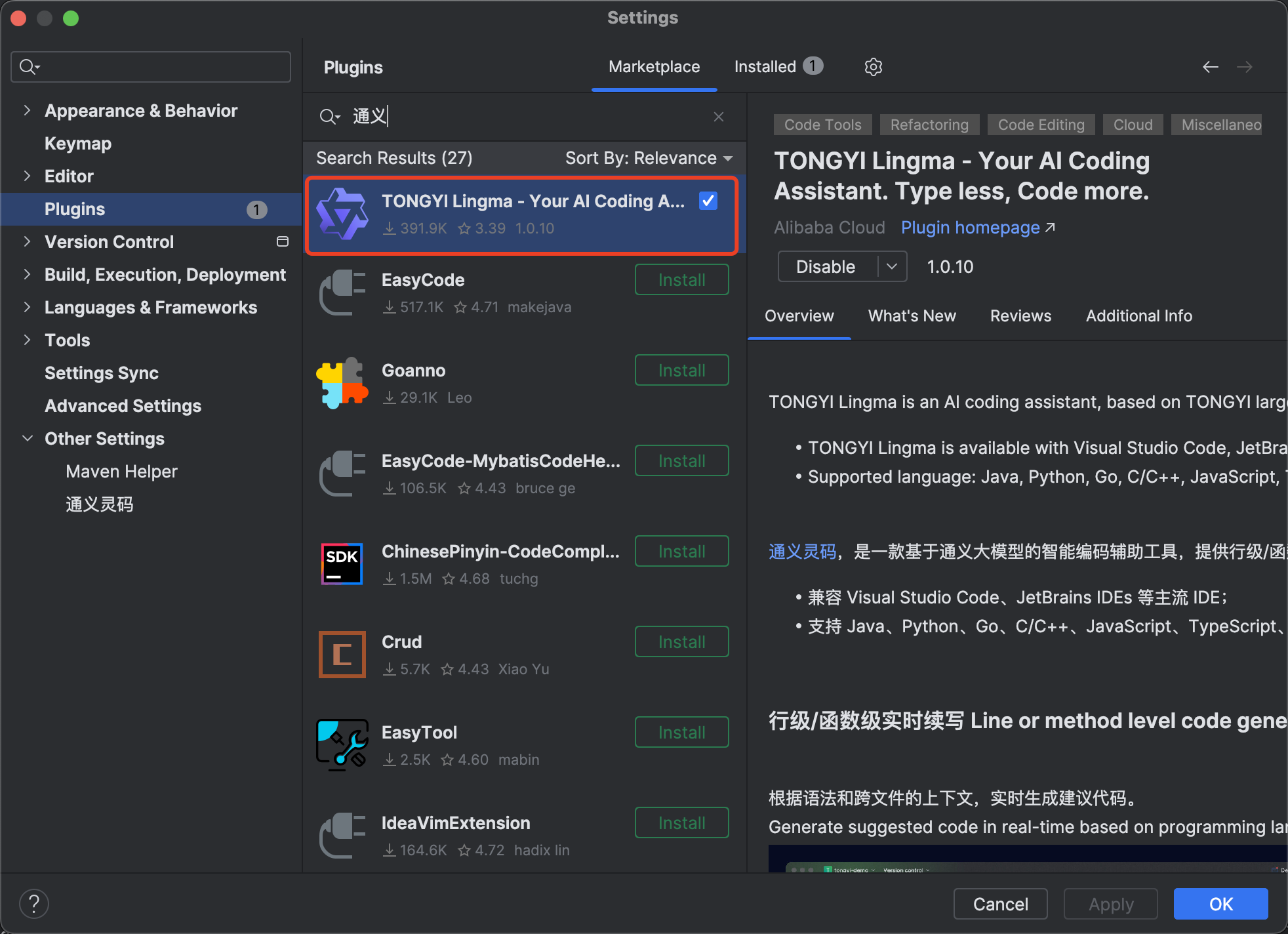Open the Plugin homepage link

(x=977, y=228)
